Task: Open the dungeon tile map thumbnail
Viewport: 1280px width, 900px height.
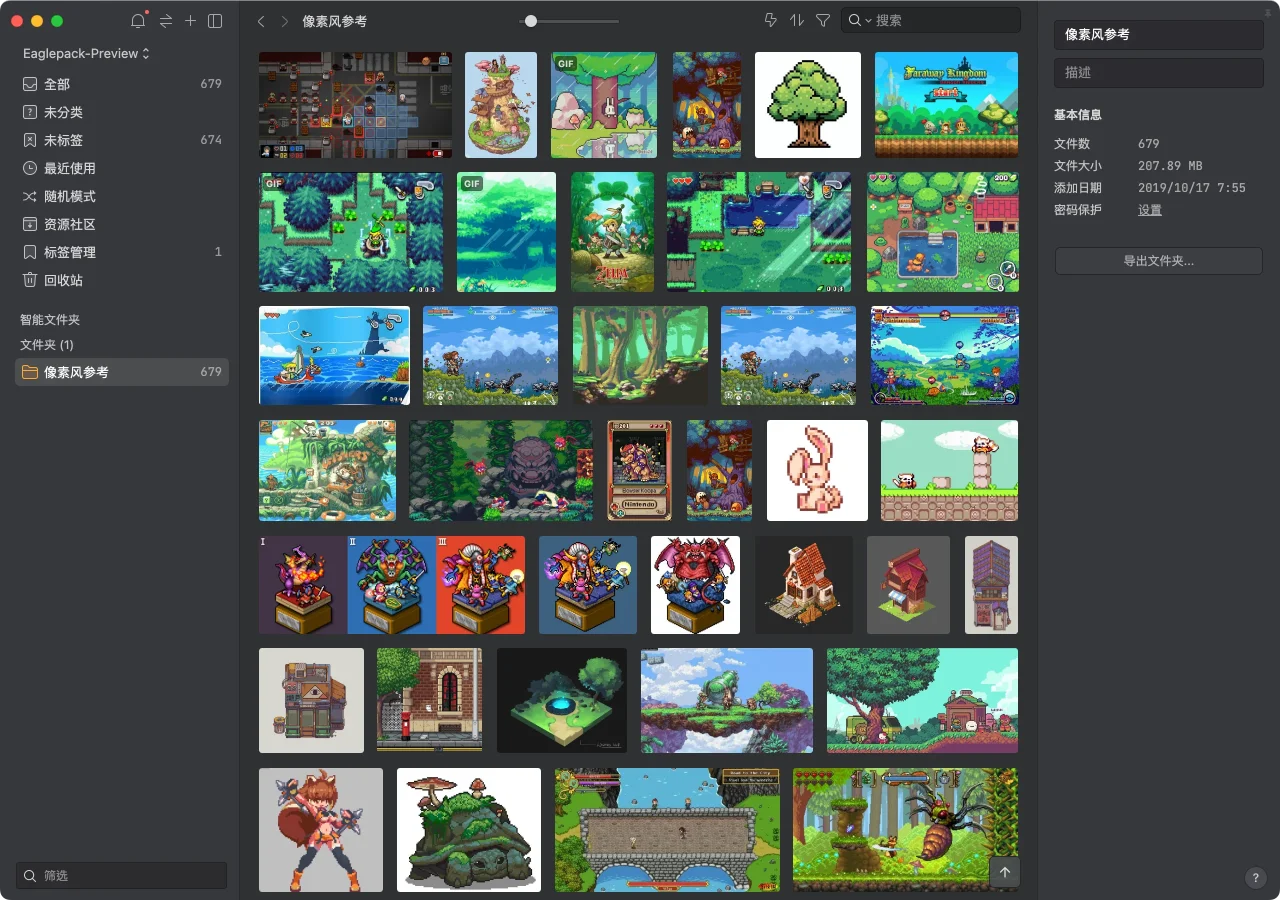Action: pos(355,105)
